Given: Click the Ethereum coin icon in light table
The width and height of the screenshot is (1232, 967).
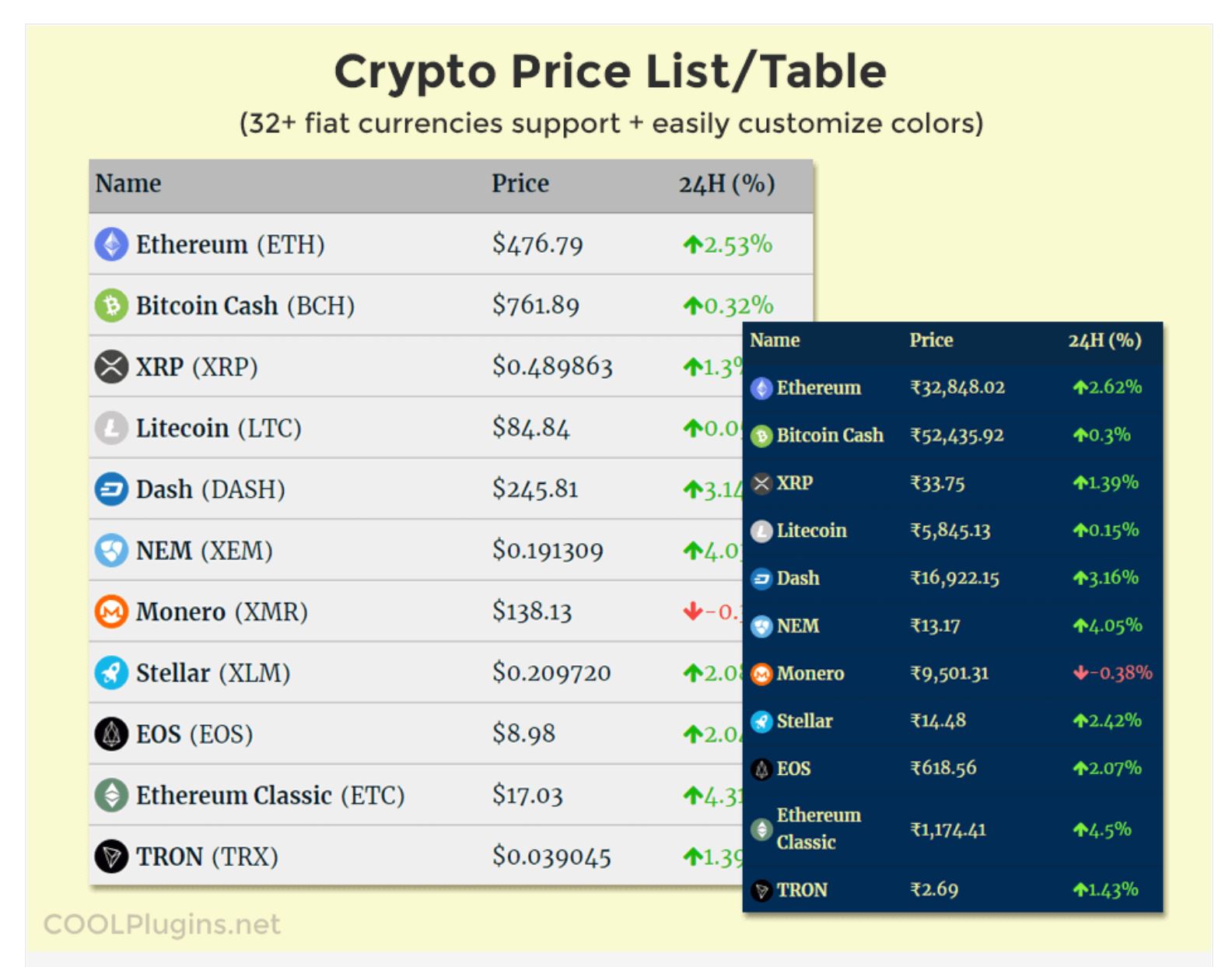Looking at the screenshot, I should click(x=111, y=244).
